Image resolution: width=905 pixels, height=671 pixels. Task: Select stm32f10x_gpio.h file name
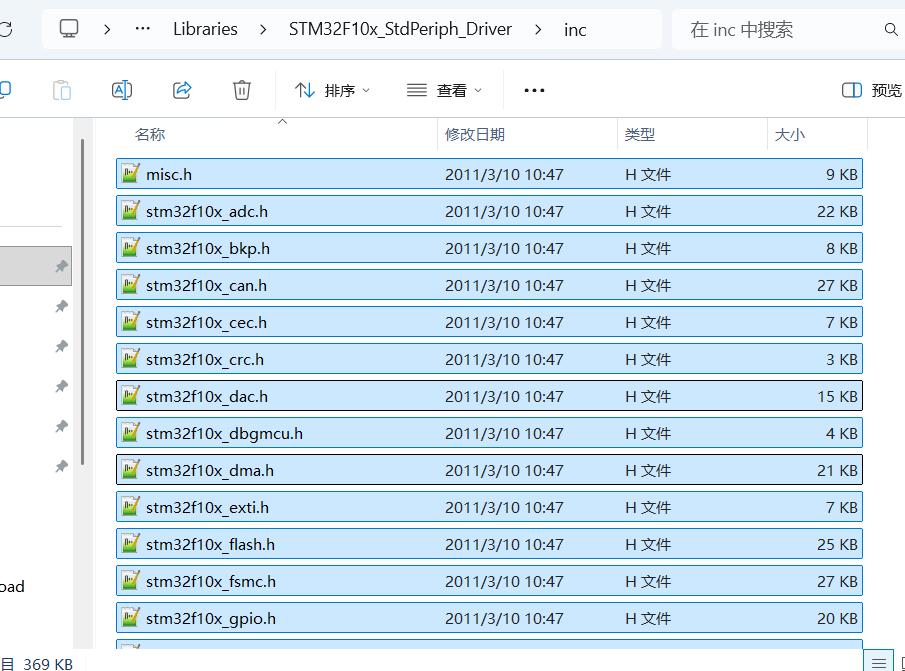(211, 618)
